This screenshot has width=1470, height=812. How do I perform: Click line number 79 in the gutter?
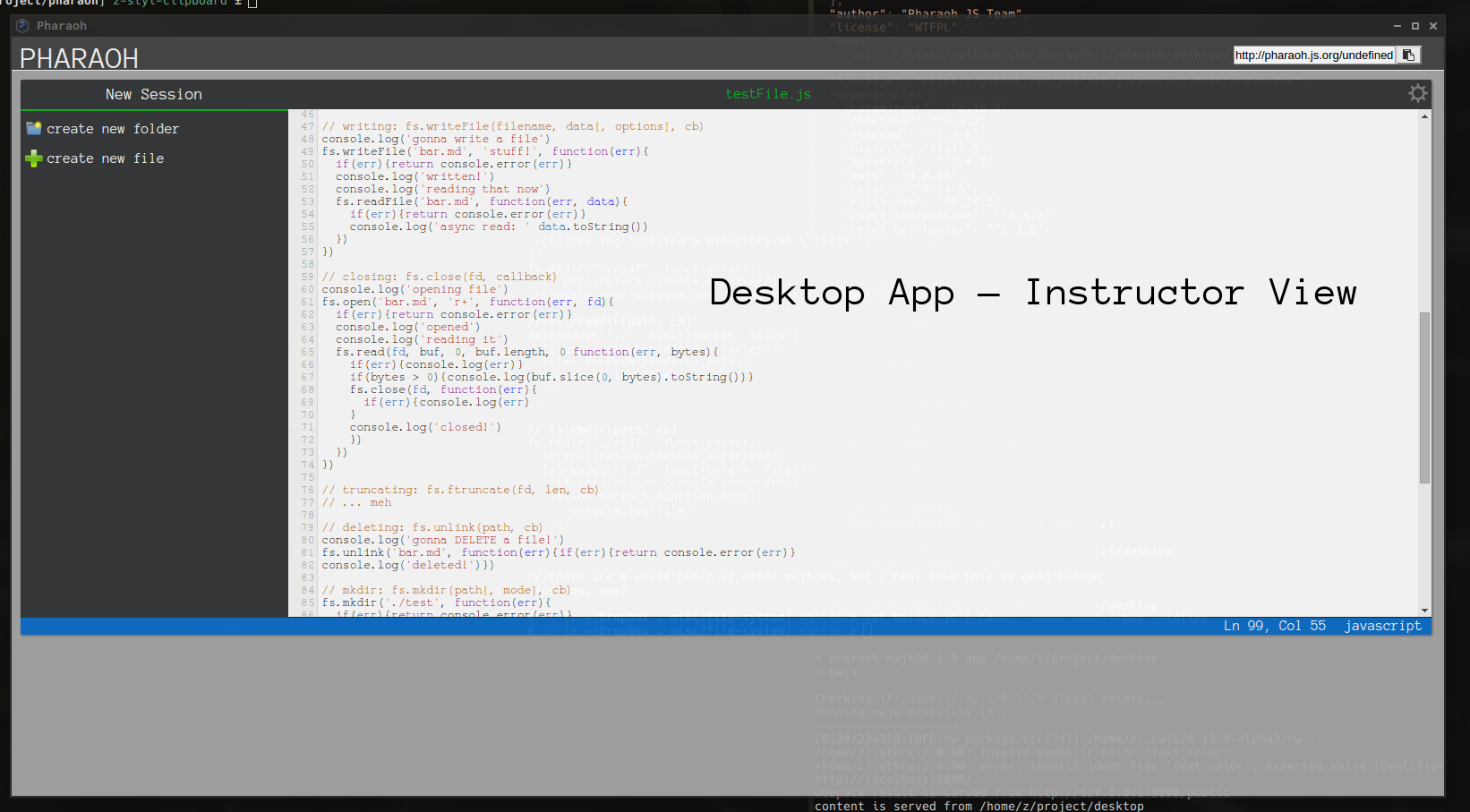pyautogui.click(x=308, y=527)
